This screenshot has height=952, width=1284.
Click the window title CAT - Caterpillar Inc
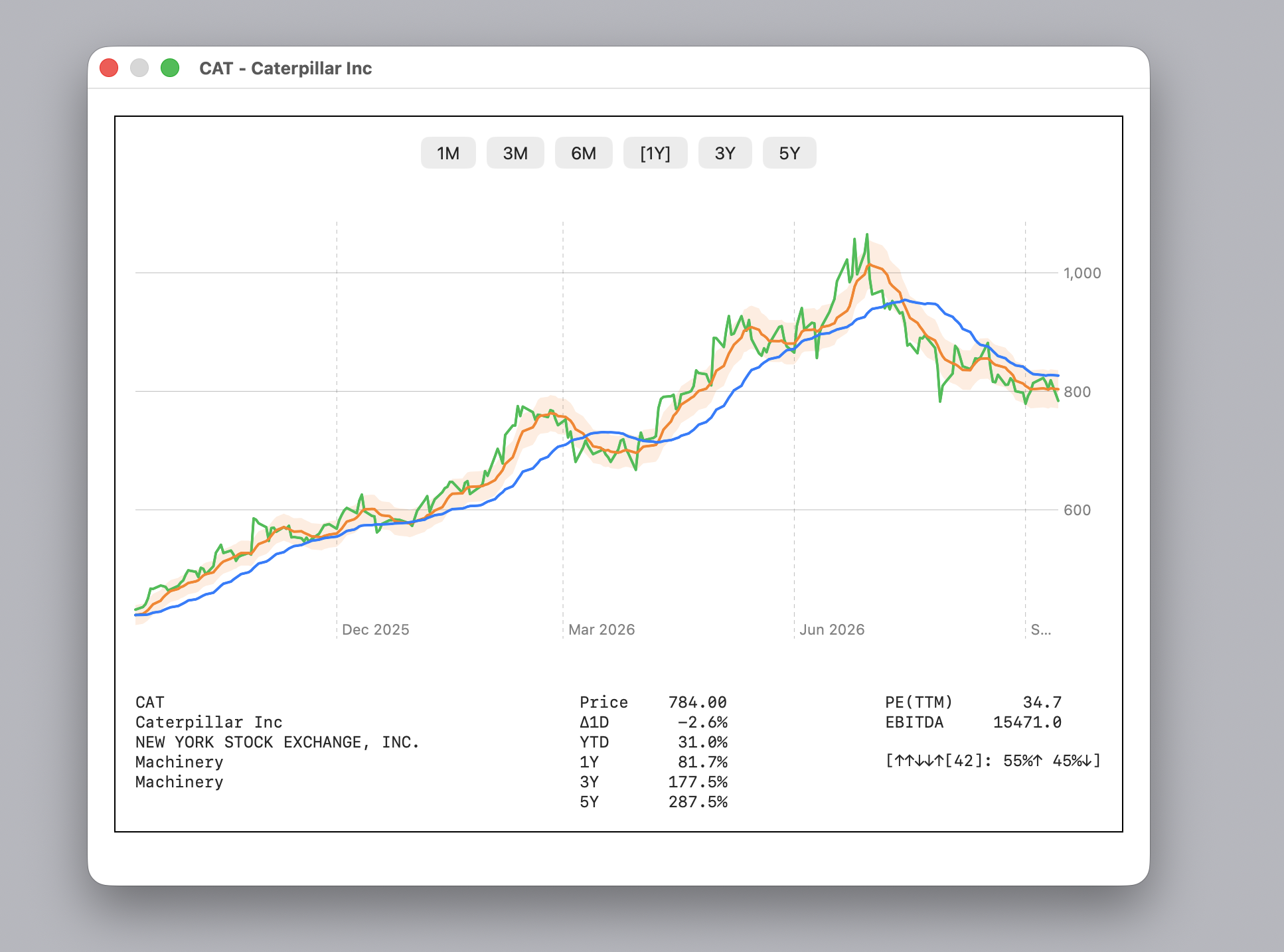(x=285, y=68)
